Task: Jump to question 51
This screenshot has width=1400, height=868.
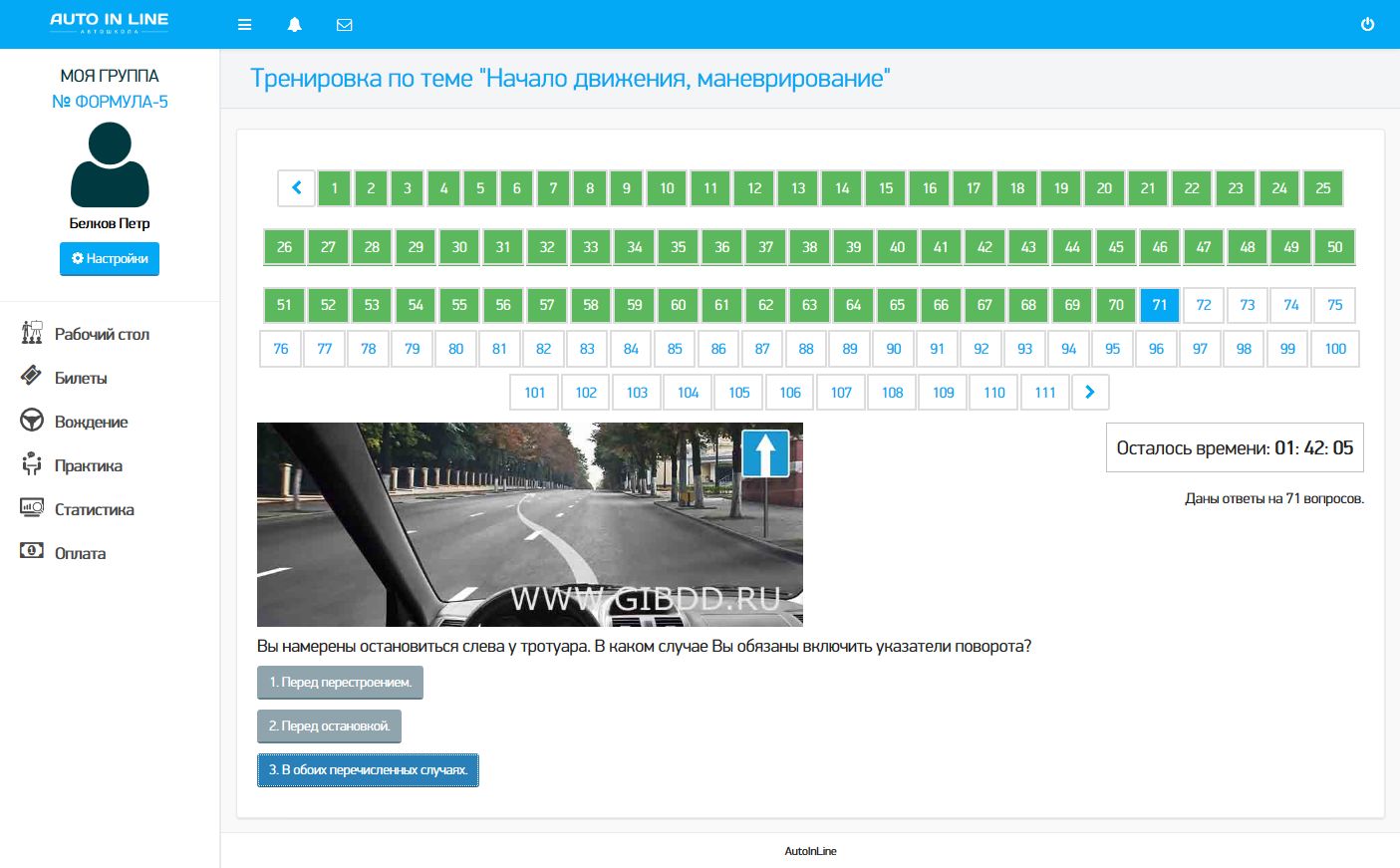Action: click(x=284, y=305)
